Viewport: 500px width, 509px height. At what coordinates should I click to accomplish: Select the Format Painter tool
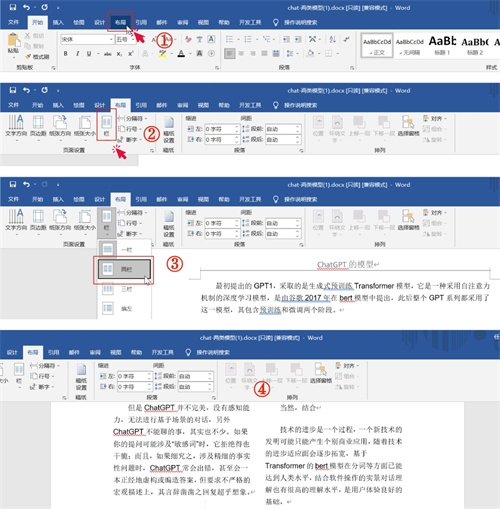pos(37,57)
